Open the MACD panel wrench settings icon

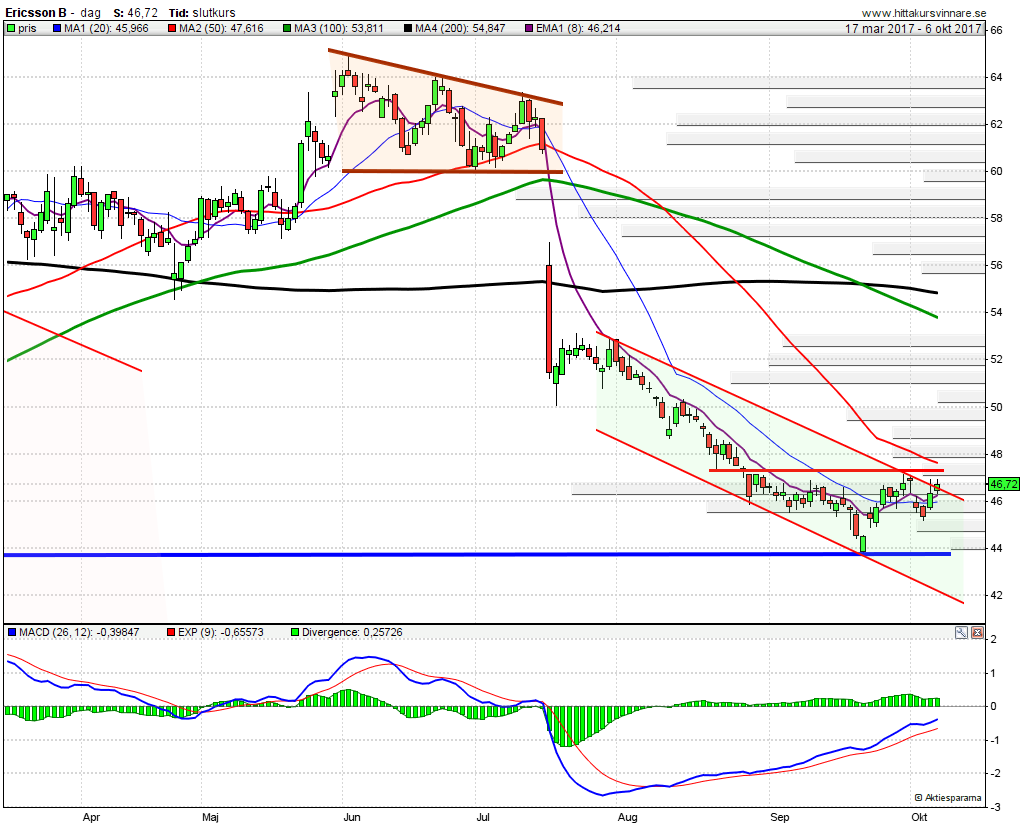coord(961,633)
